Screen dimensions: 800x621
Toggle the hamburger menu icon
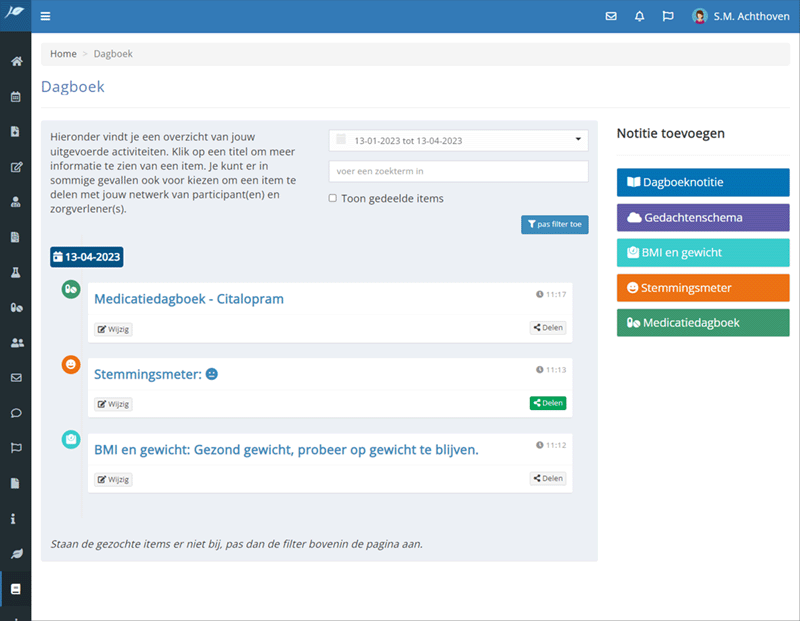[46, 17]
